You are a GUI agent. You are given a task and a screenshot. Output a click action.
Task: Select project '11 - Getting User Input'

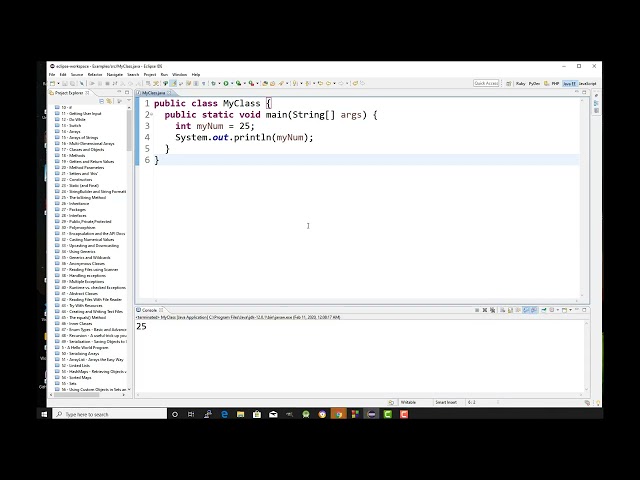click(x=81, y=113)
